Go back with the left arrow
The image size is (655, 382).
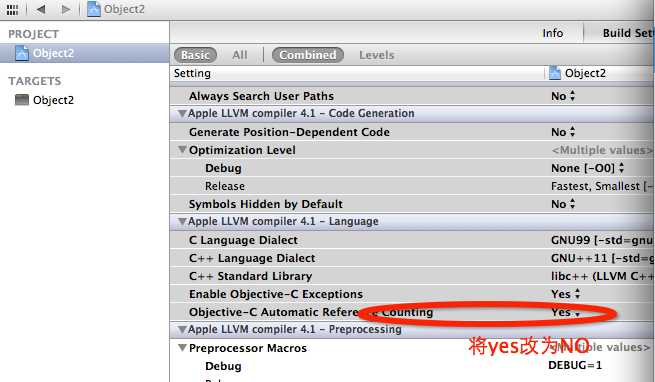(x=41, y=9)
